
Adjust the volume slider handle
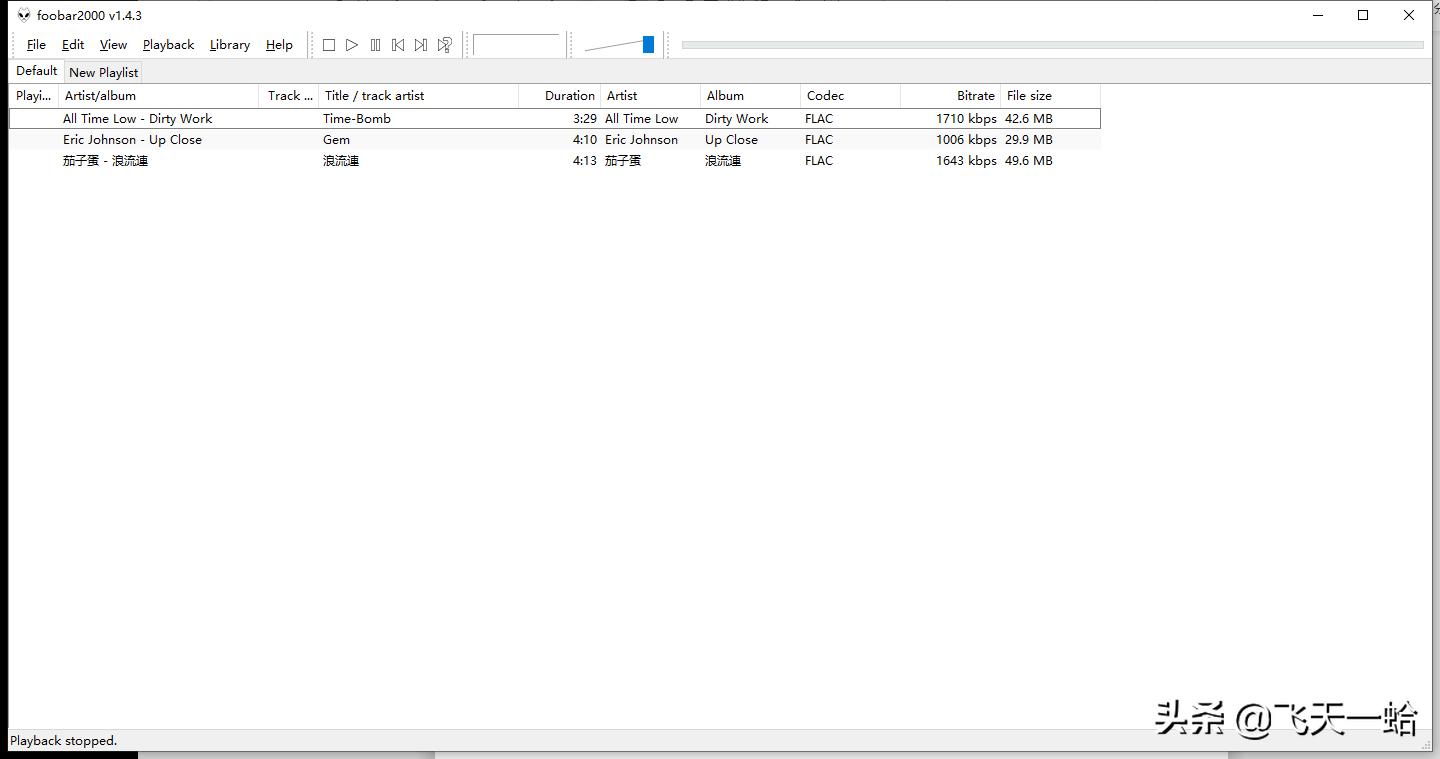(648, 44)
